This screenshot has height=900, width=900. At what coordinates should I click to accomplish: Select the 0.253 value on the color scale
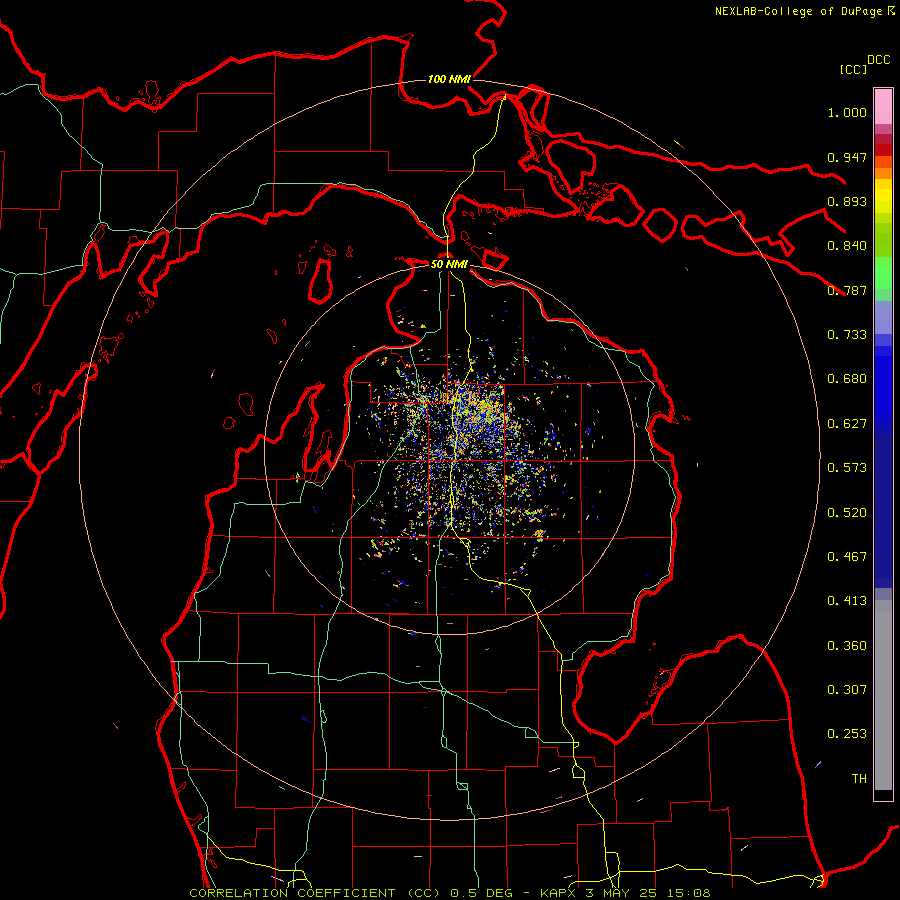[847, 734]
